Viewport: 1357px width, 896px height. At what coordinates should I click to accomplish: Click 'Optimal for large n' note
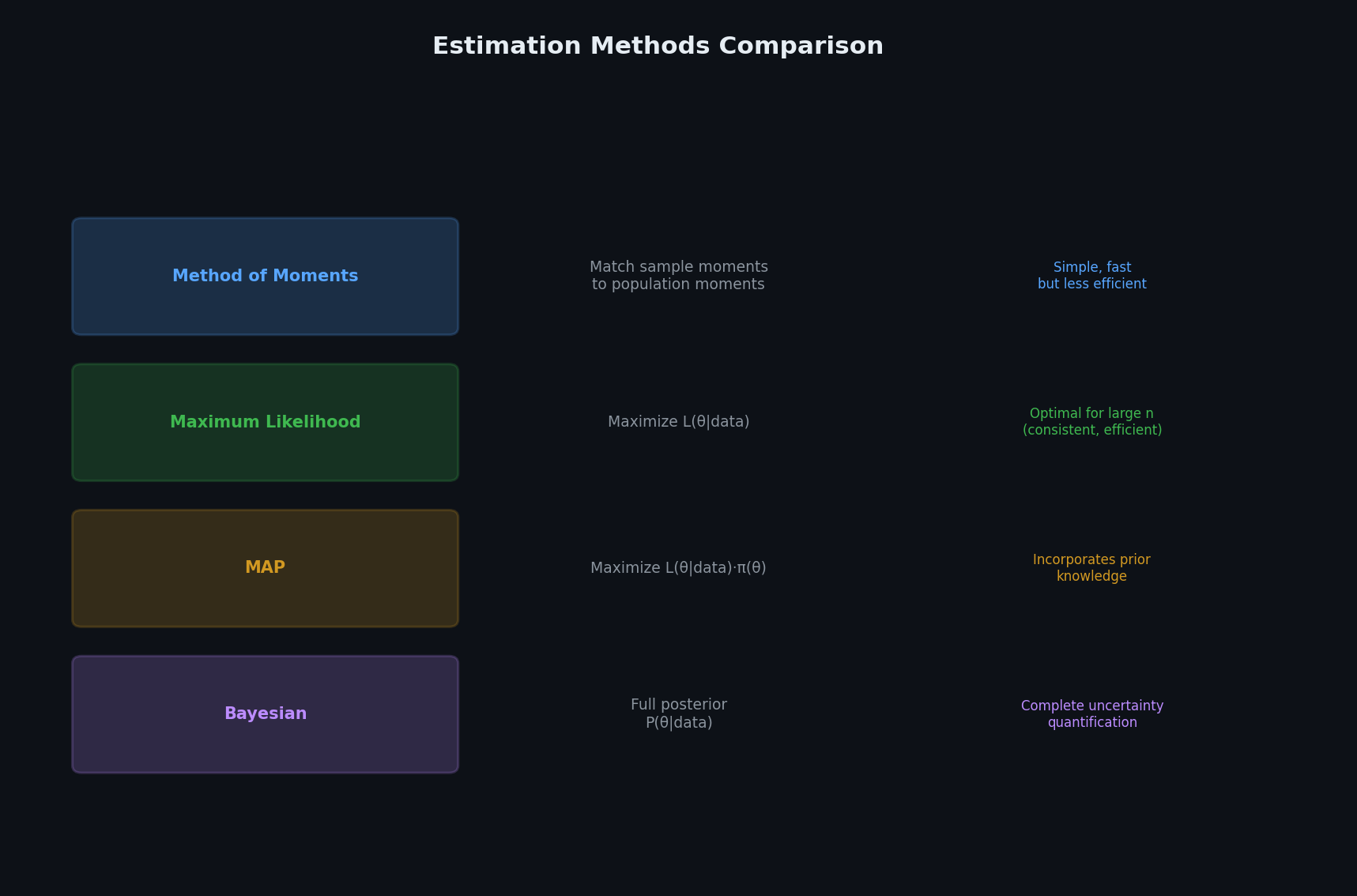click(x=1092, y=422)
